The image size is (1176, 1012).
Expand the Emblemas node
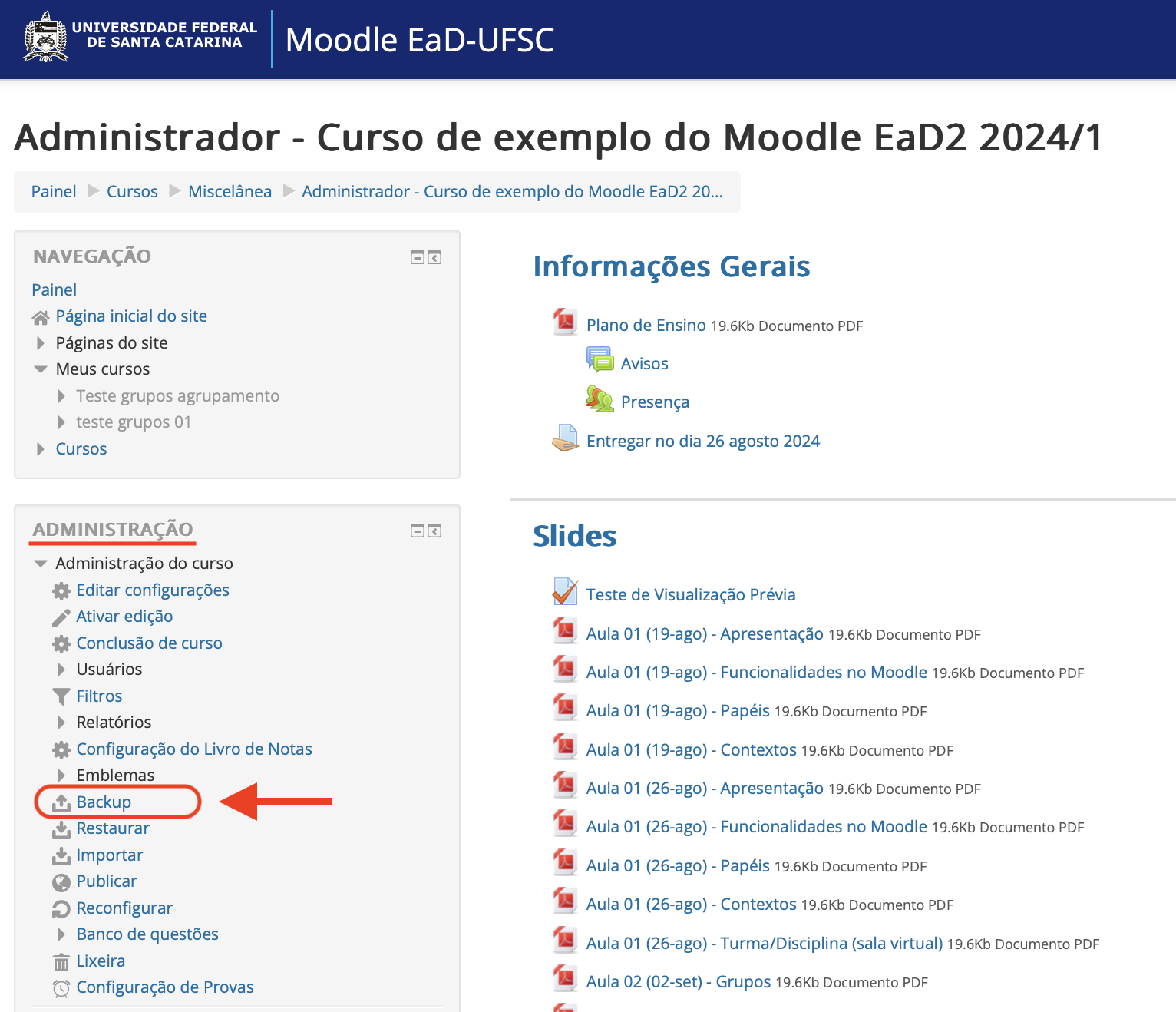point(61,776)
